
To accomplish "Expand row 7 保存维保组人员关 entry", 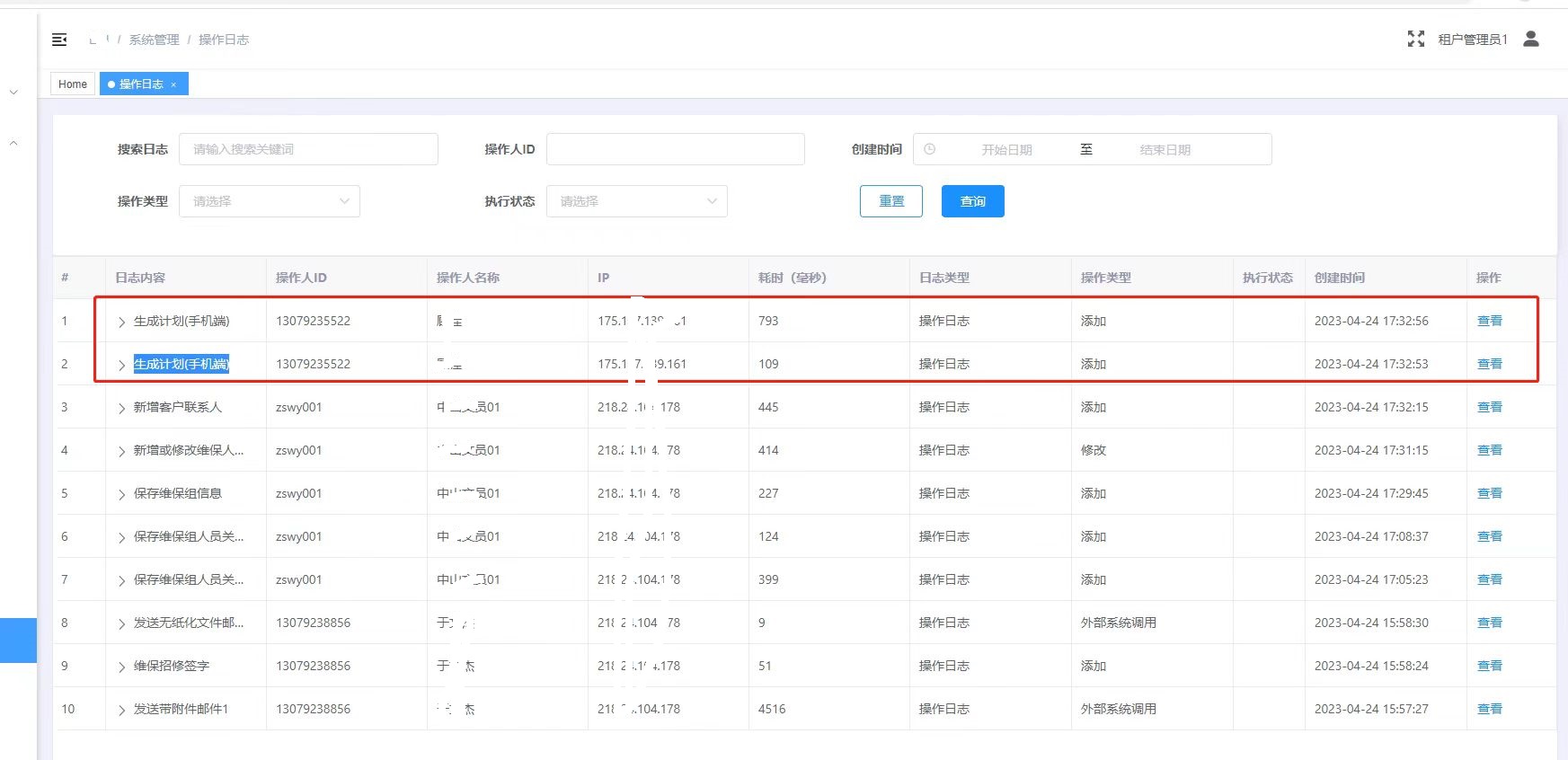I will click(121, 580).
